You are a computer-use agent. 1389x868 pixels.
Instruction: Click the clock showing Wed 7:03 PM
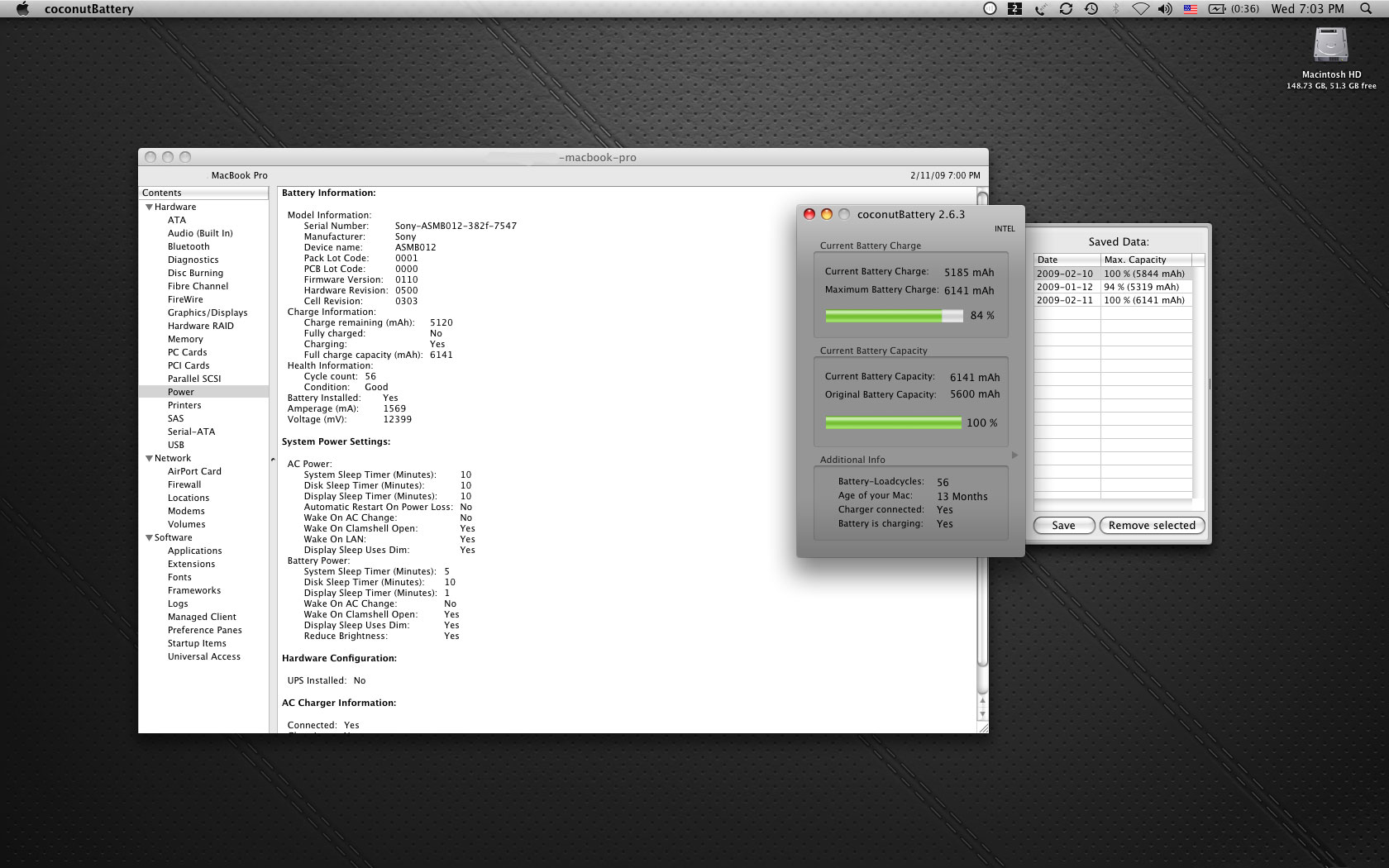1307,9
